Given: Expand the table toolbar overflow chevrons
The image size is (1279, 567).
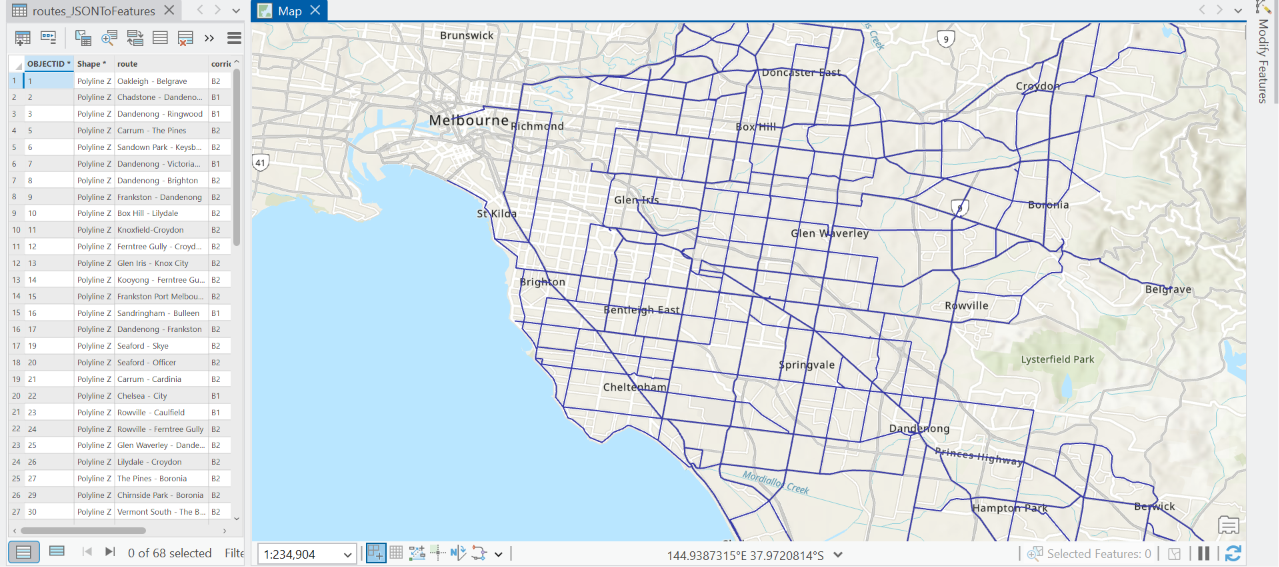Looking at the screenshot, I should (x=209, y=38).
